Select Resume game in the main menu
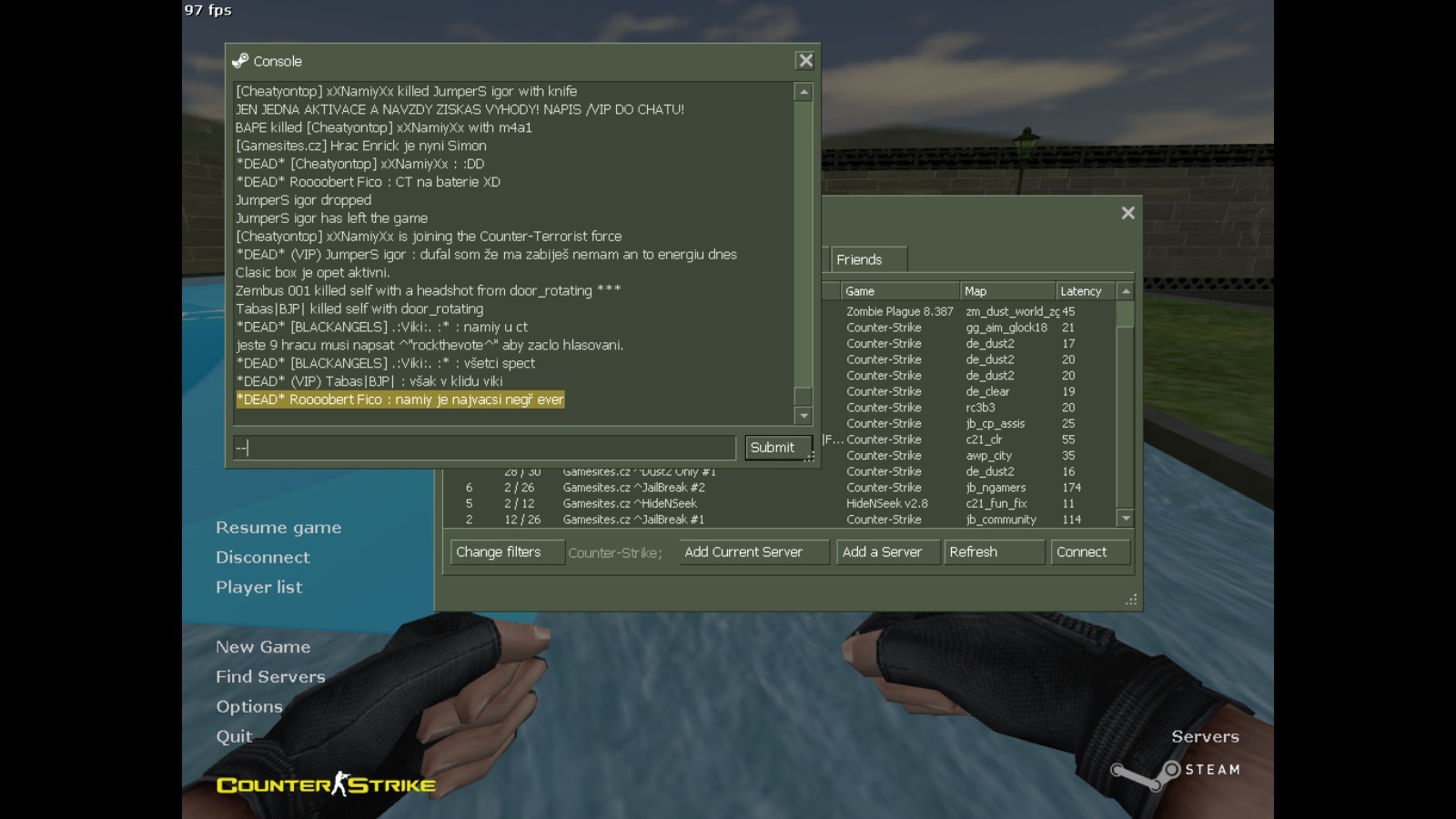Viewport: 1456px width, 819px height. pyautogui.click(x=278, y=528)
